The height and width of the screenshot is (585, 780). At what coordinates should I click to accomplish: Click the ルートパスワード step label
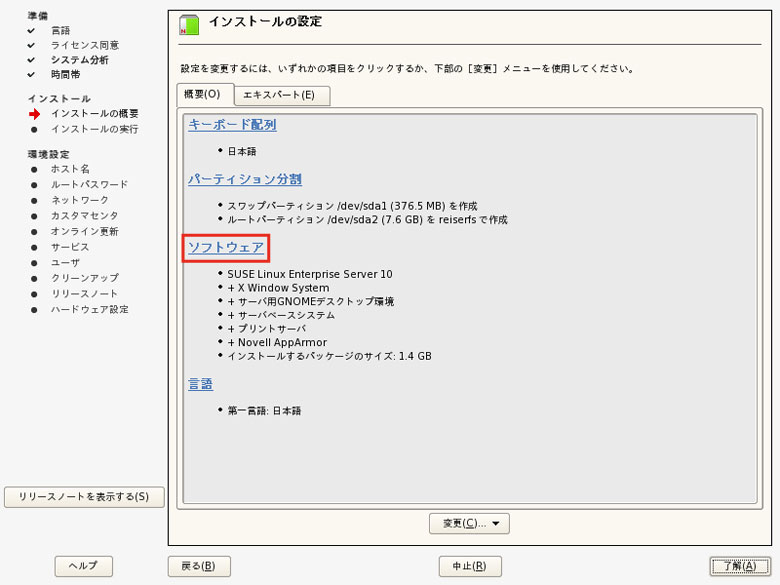(x=90, y=185)
